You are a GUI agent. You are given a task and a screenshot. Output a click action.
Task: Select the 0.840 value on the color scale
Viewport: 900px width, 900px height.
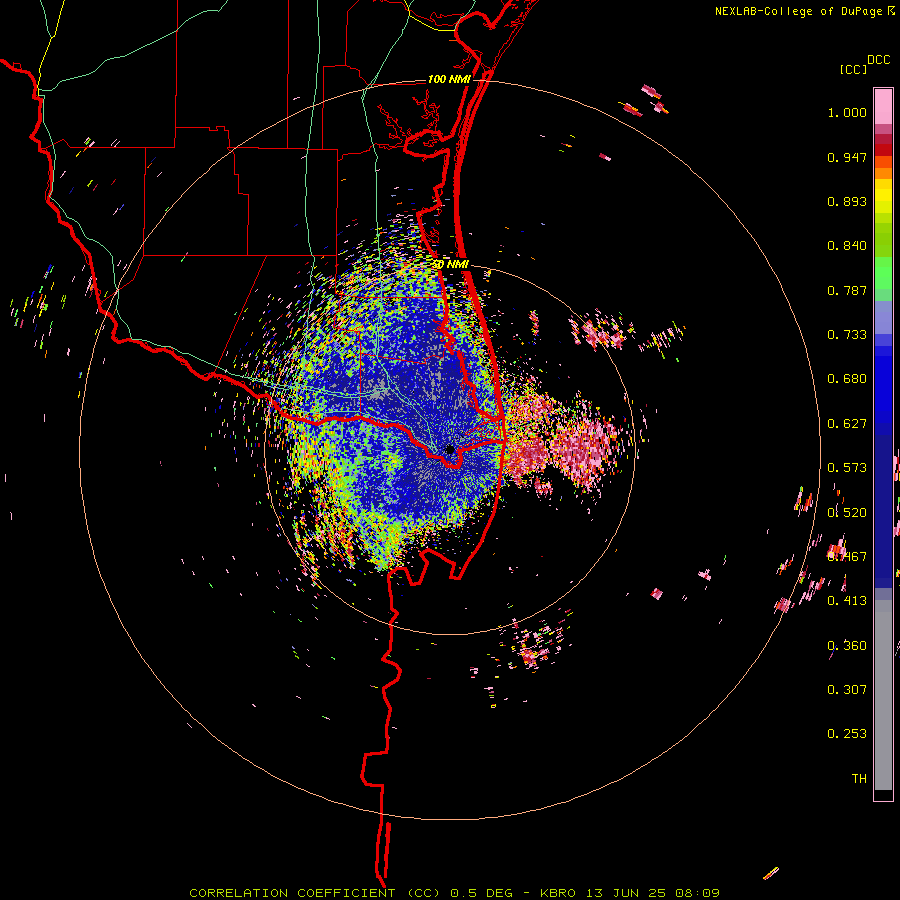847,246
